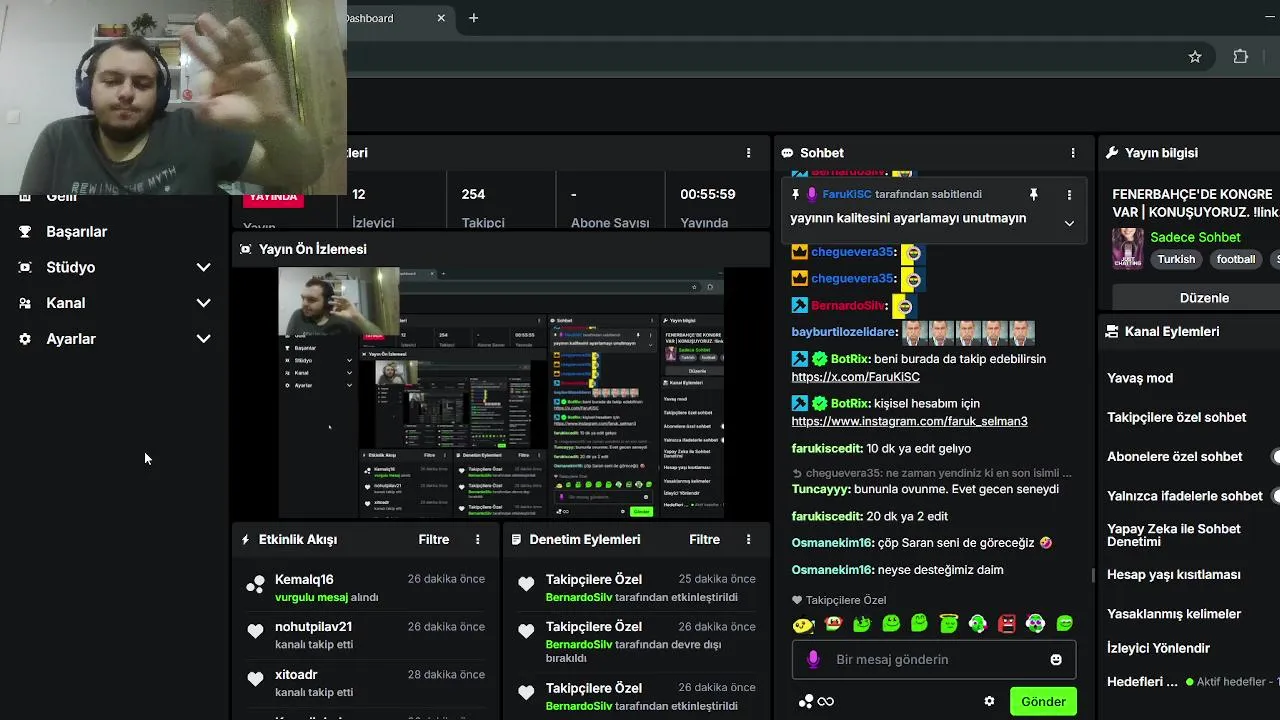1280x720 pixels.
Task: Click Kemalq16 in activity feed
Action: point(304,579)
